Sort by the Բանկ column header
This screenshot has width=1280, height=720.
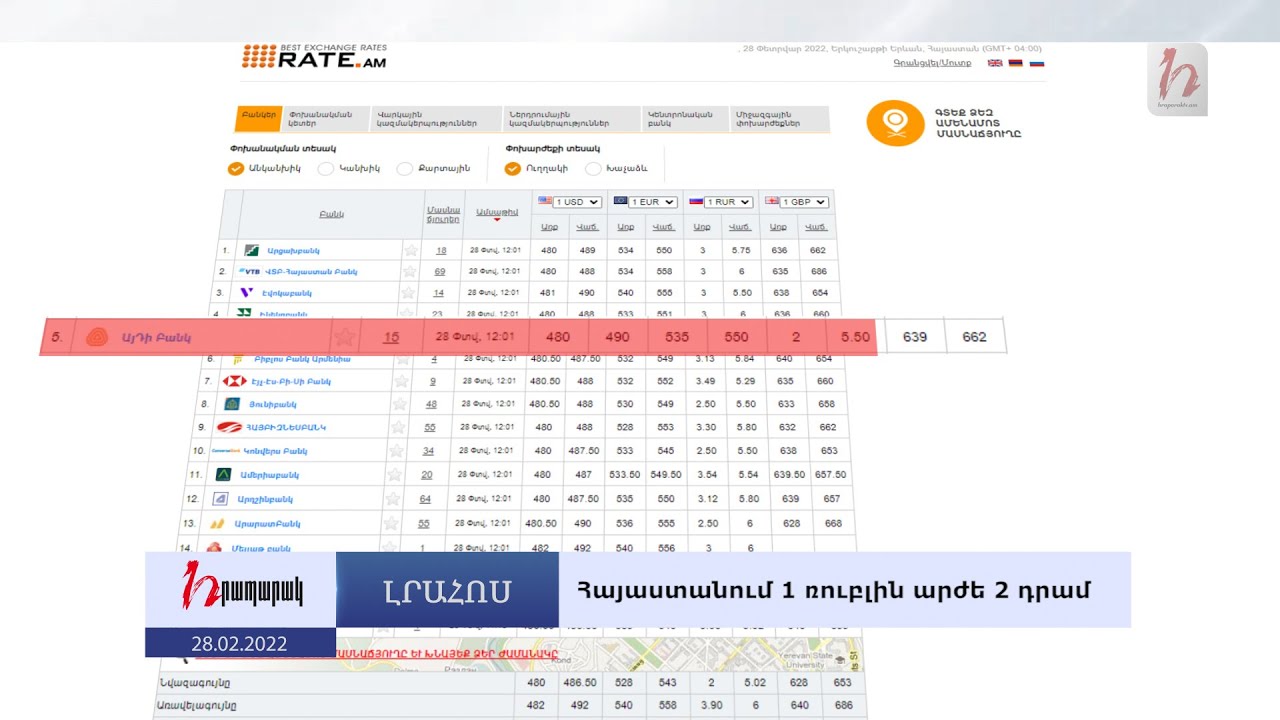pyautogui.click(x=332, y=214)
